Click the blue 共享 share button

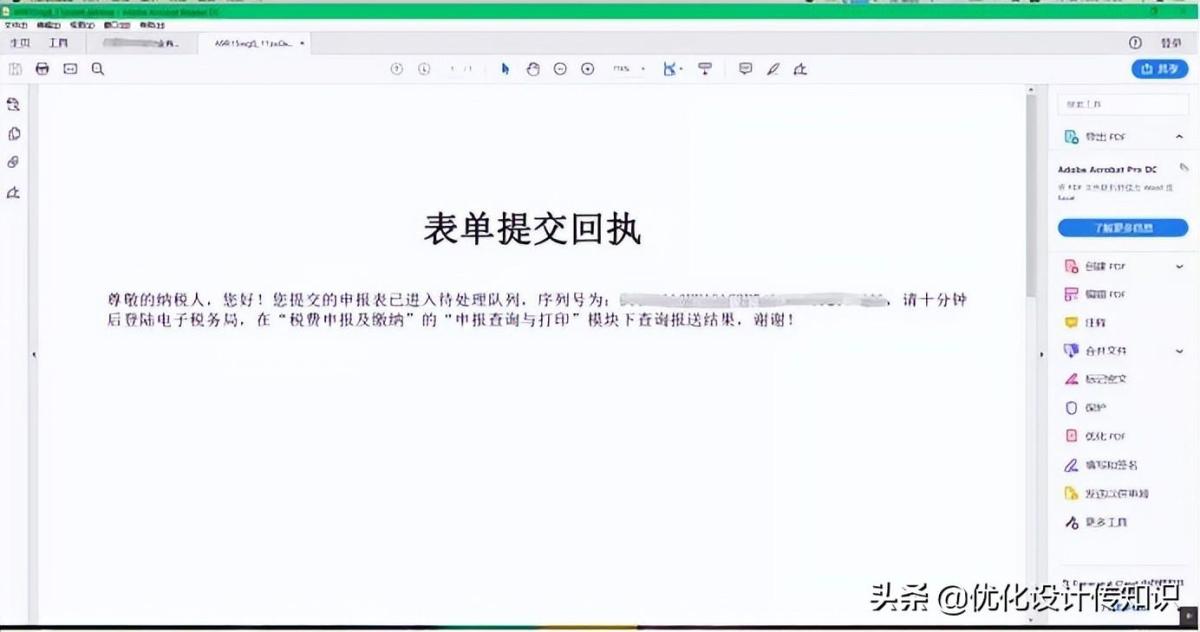(x=1159, y=69)
